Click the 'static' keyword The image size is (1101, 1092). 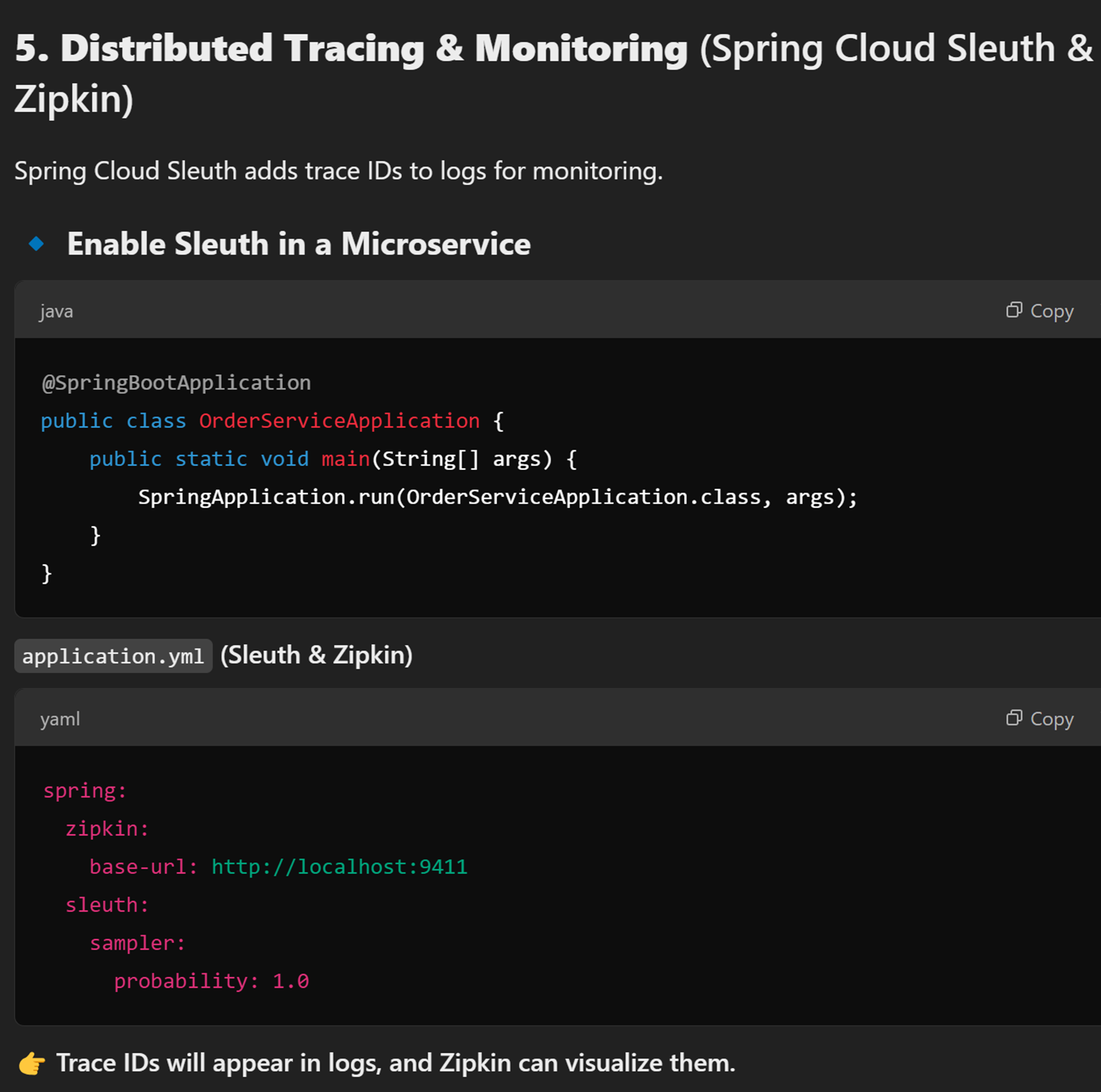(211, 459)
